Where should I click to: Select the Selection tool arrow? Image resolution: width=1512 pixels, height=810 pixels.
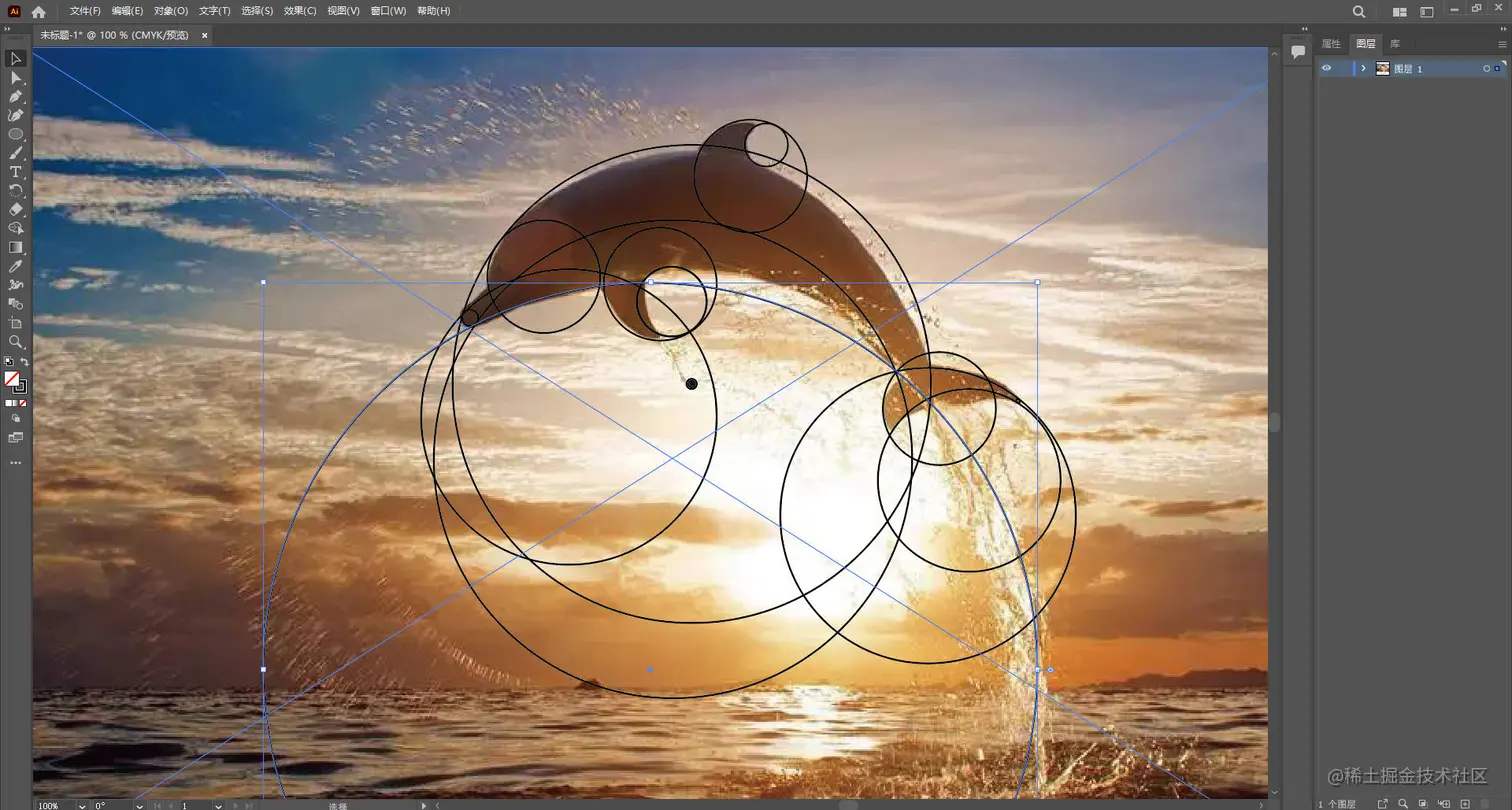click(15, 59)
